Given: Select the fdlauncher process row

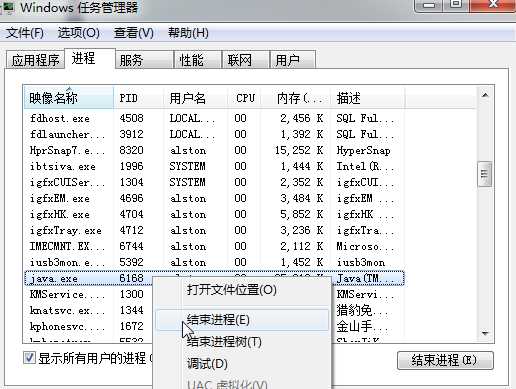Looking at the screenshot, I should [x=214, y=134].
